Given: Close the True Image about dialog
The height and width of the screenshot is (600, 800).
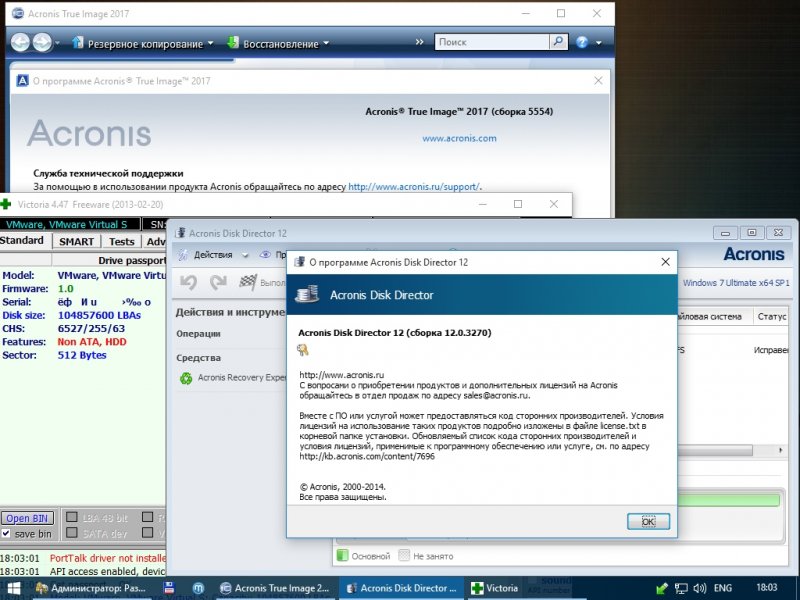Looking at the screenshot, I should pyautogui.click(x=598, y=81).
